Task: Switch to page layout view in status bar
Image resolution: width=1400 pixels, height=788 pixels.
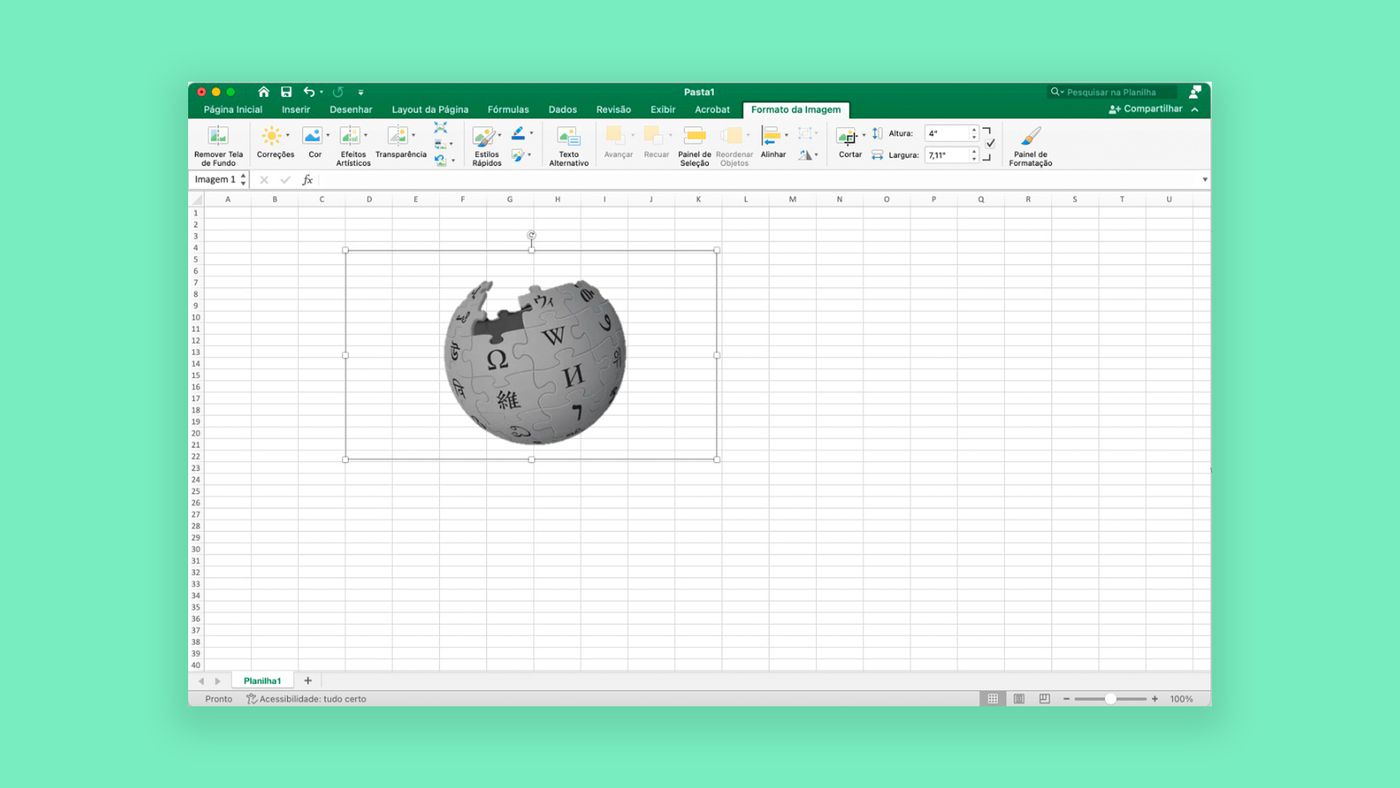Action: 1018,698
